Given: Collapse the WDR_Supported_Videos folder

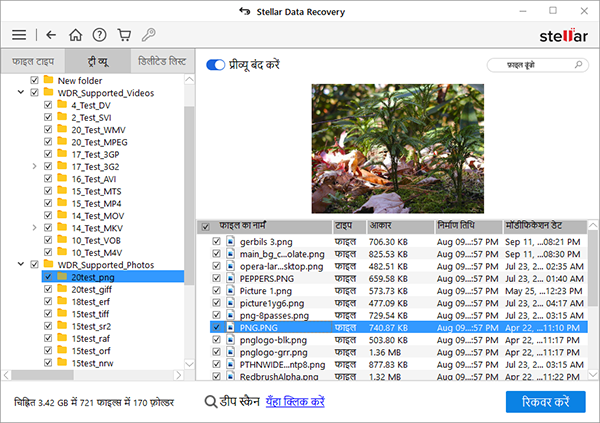Looking at the screenshot, I should point(21,92).
